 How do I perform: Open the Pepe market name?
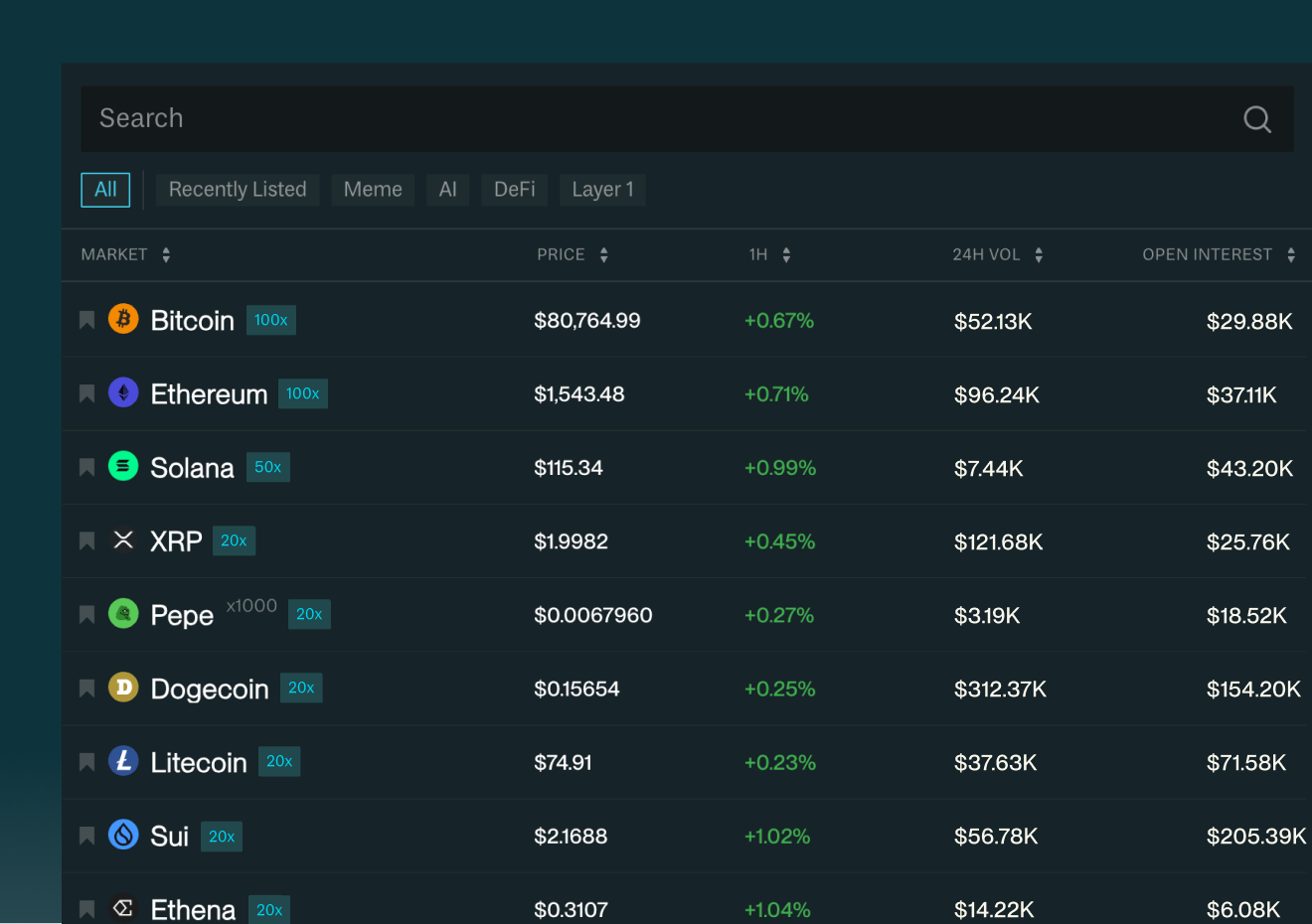click(x=182, y=616)
